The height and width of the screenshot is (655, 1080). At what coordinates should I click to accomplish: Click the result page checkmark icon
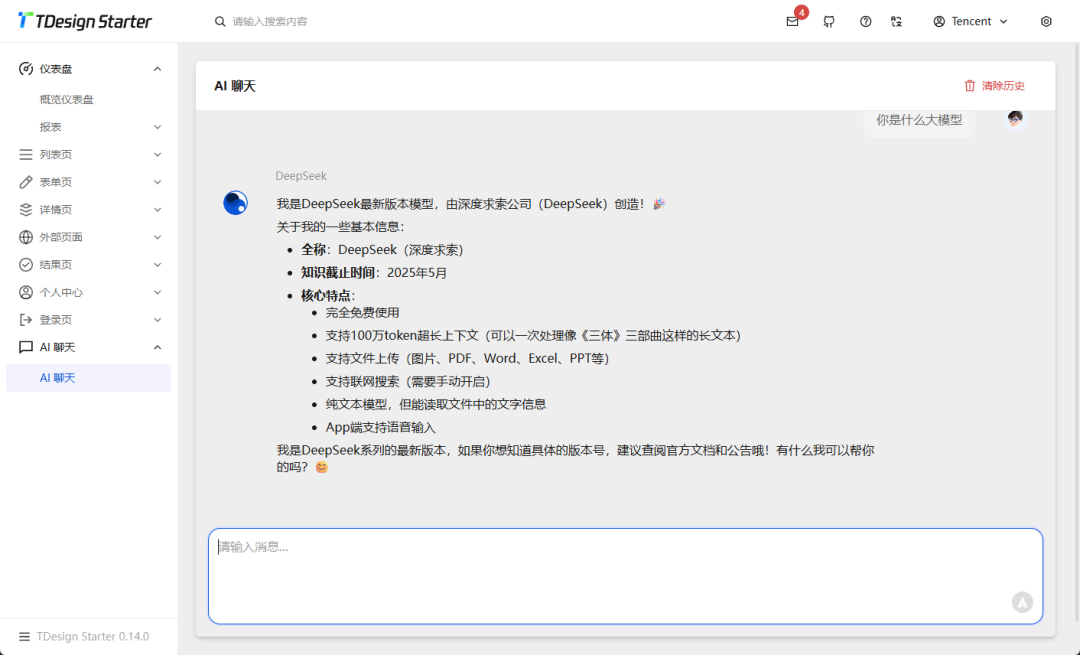point(25,264)
